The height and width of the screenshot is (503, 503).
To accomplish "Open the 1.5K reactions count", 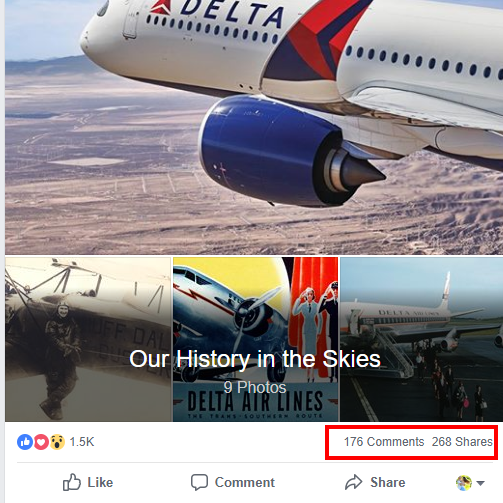I will [82, 442].
